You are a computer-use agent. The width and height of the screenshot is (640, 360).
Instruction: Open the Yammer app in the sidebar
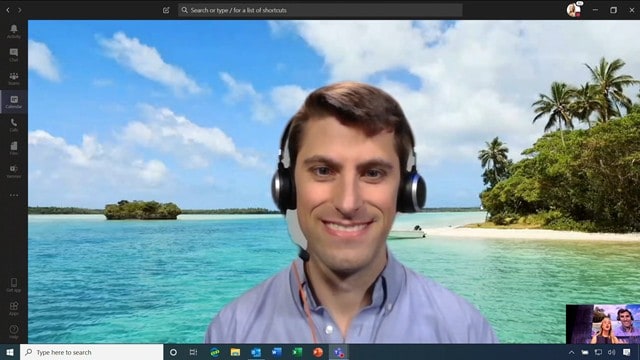point(13,171)
